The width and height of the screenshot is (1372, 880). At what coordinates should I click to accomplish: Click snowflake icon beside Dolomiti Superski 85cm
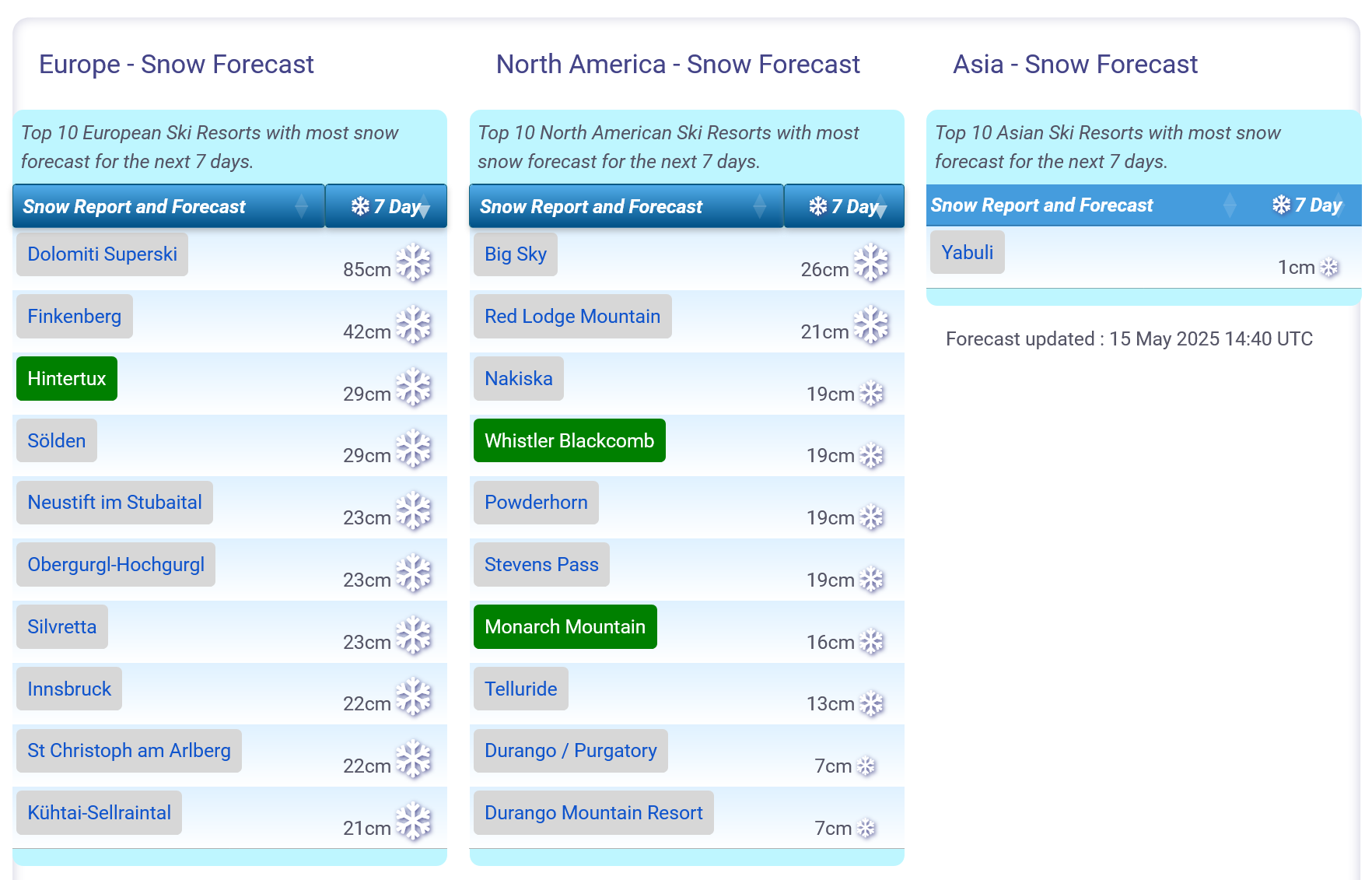(413, 263)
